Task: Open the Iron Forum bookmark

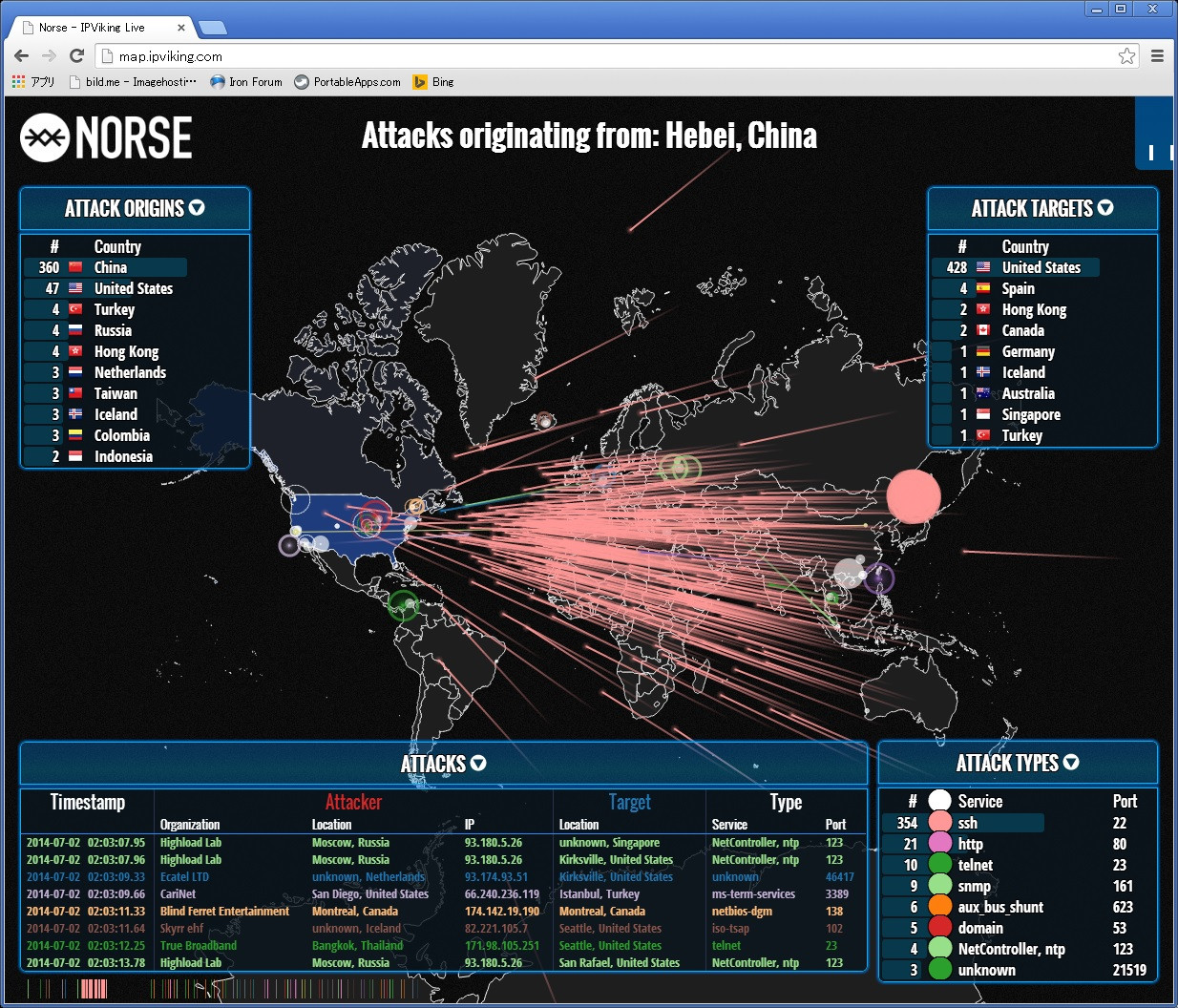Action: point(246,82)
